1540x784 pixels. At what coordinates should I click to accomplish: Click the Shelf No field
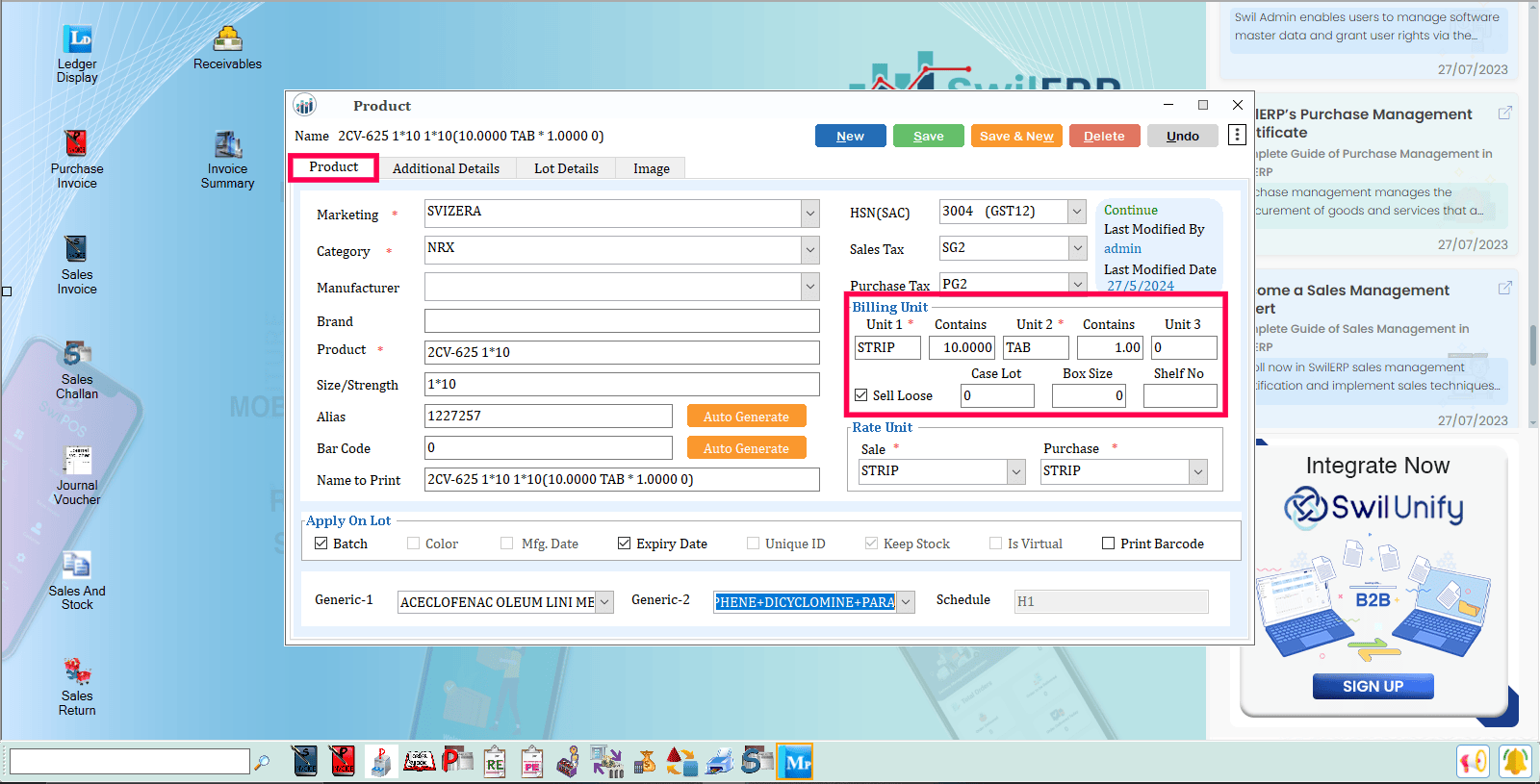click(x=1180, y=395)
